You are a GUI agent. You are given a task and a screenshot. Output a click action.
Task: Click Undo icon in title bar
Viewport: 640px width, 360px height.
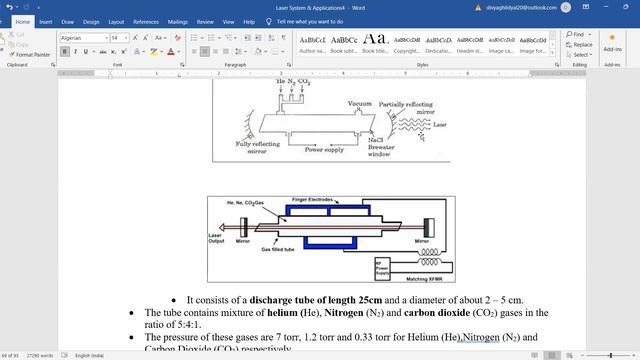9,7
